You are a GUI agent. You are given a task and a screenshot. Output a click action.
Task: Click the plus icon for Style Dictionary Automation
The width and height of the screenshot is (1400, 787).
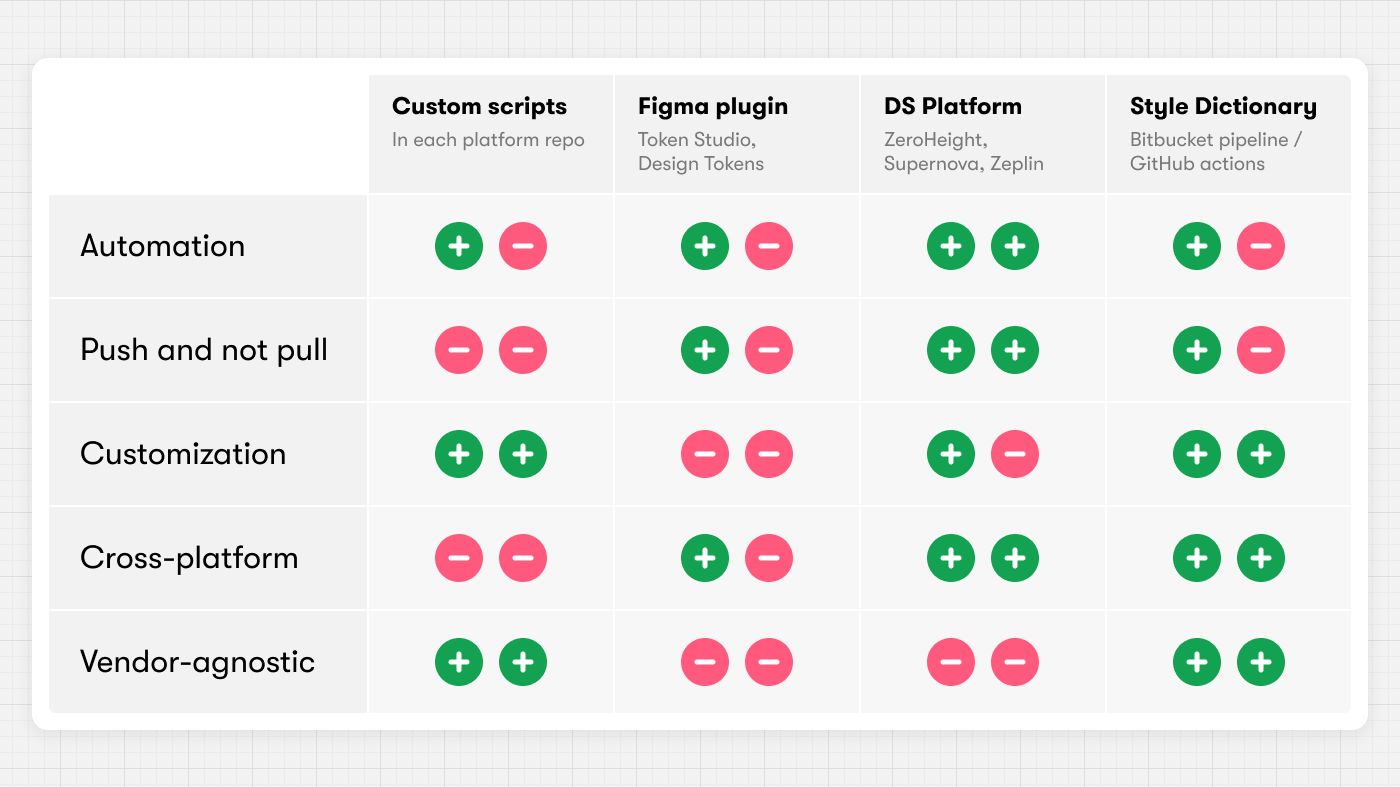click(x=1197, y=246)
